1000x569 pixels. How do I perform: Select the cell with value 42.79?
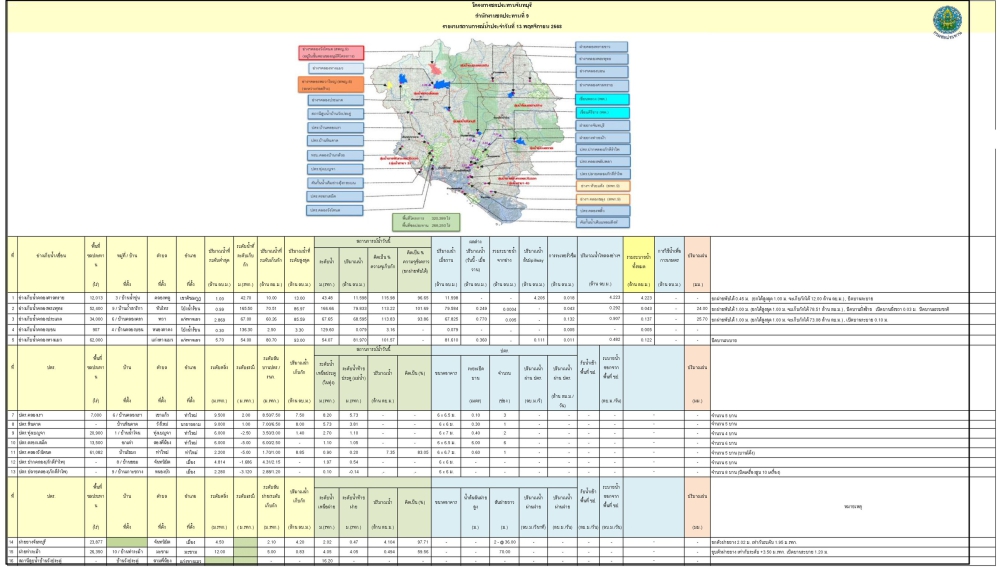tap(243, 298)
